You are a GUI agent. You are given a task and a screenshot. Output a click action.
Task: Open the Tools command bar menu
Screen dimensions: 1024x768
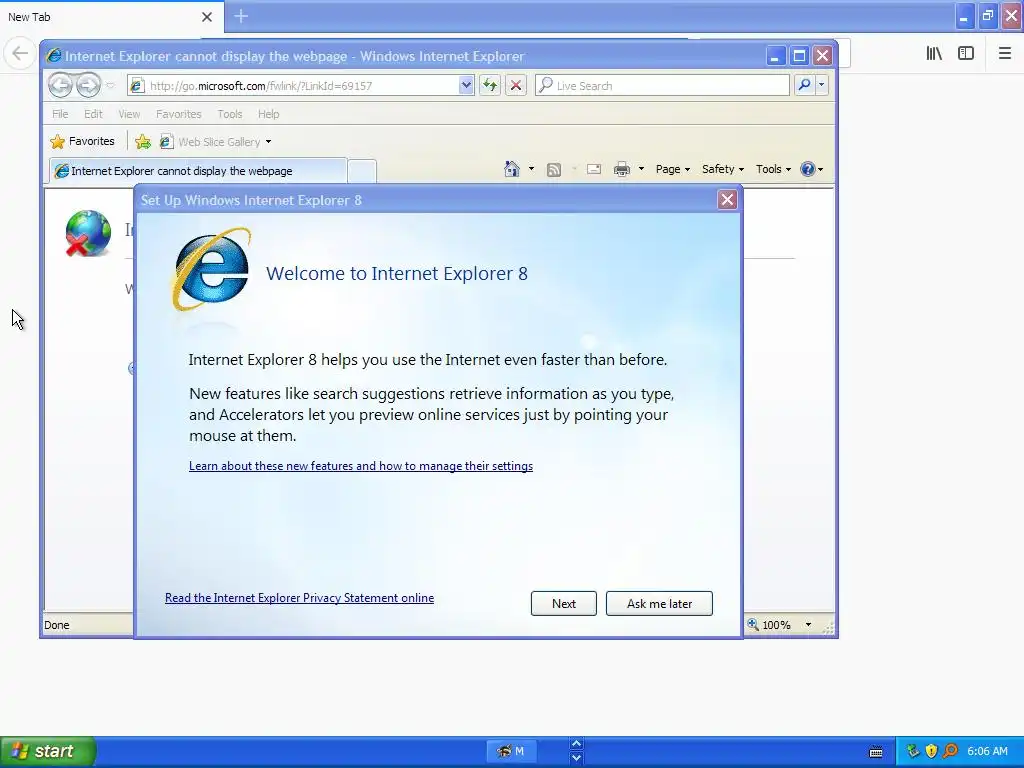click(773, 169)
